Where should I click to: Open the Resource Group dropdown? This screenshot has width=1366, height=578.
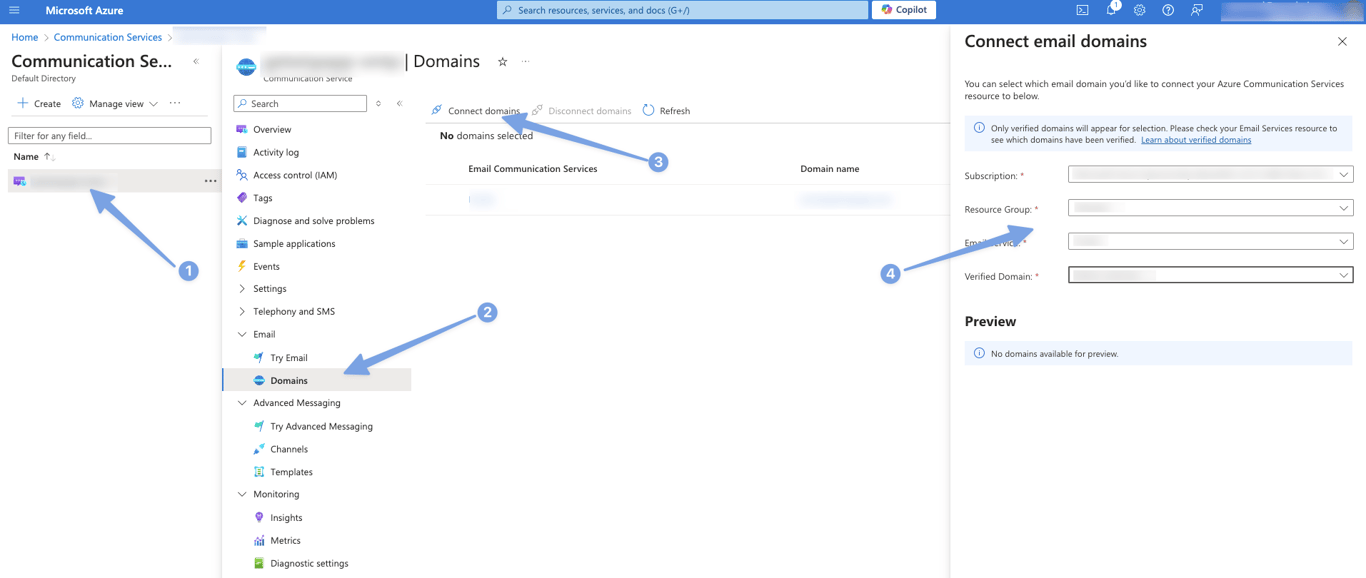tap(1211, 208)
